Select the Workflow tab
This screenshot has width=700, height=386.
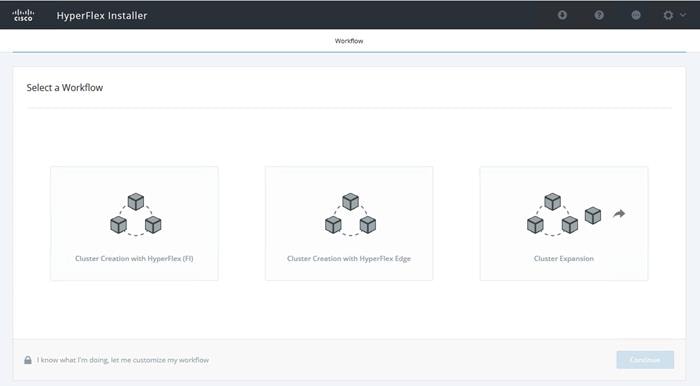pos(349,41)
